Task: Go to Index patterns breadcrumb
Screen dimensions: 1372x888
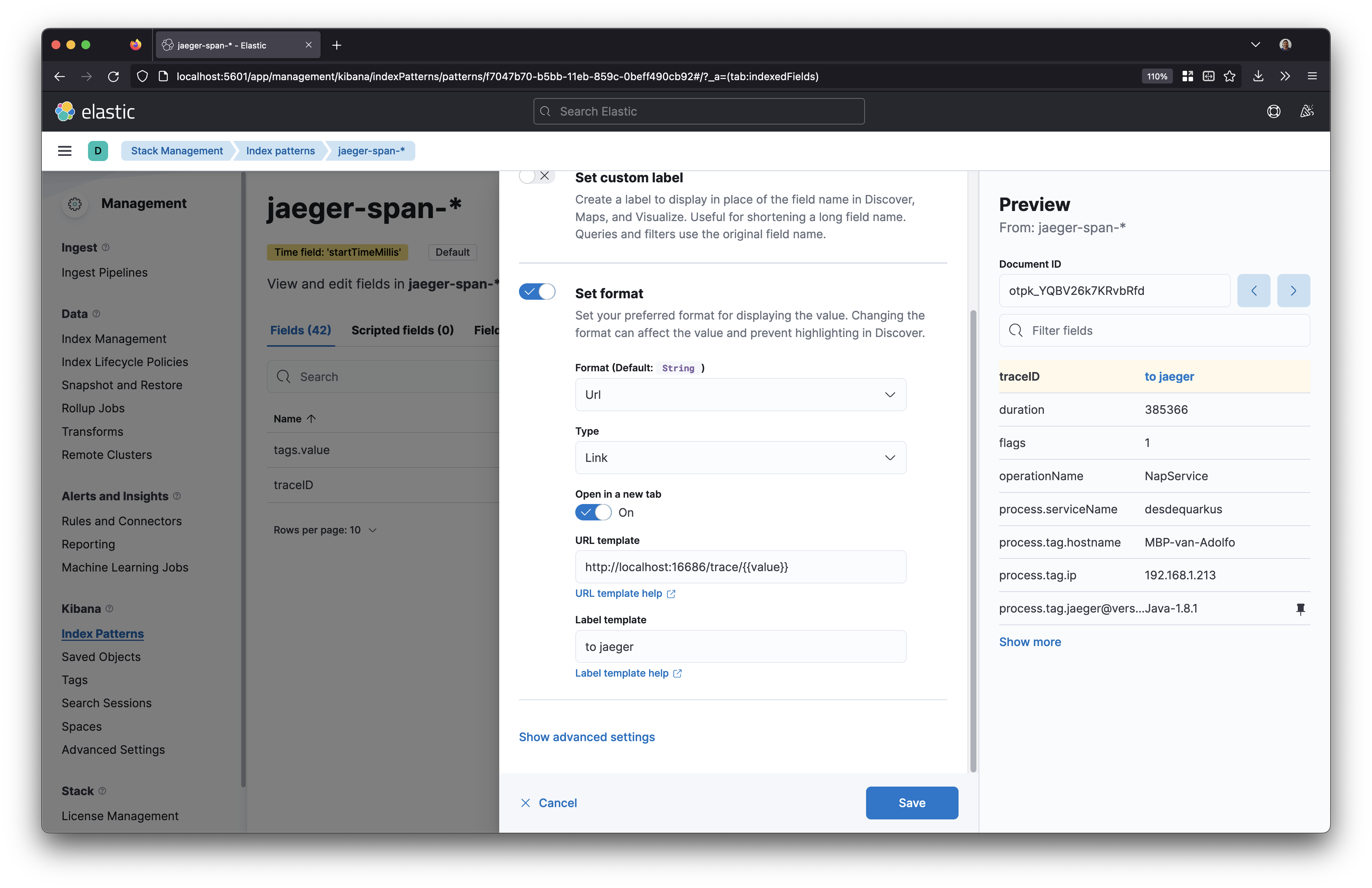Action: pos(280,151)
